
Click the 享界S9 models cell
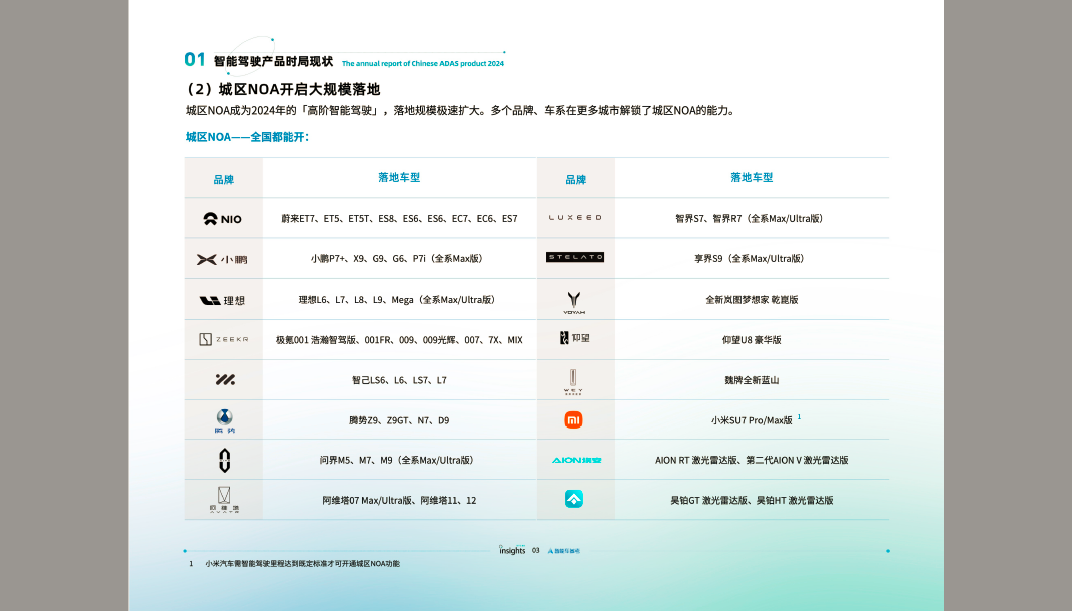tap(751, 258)
